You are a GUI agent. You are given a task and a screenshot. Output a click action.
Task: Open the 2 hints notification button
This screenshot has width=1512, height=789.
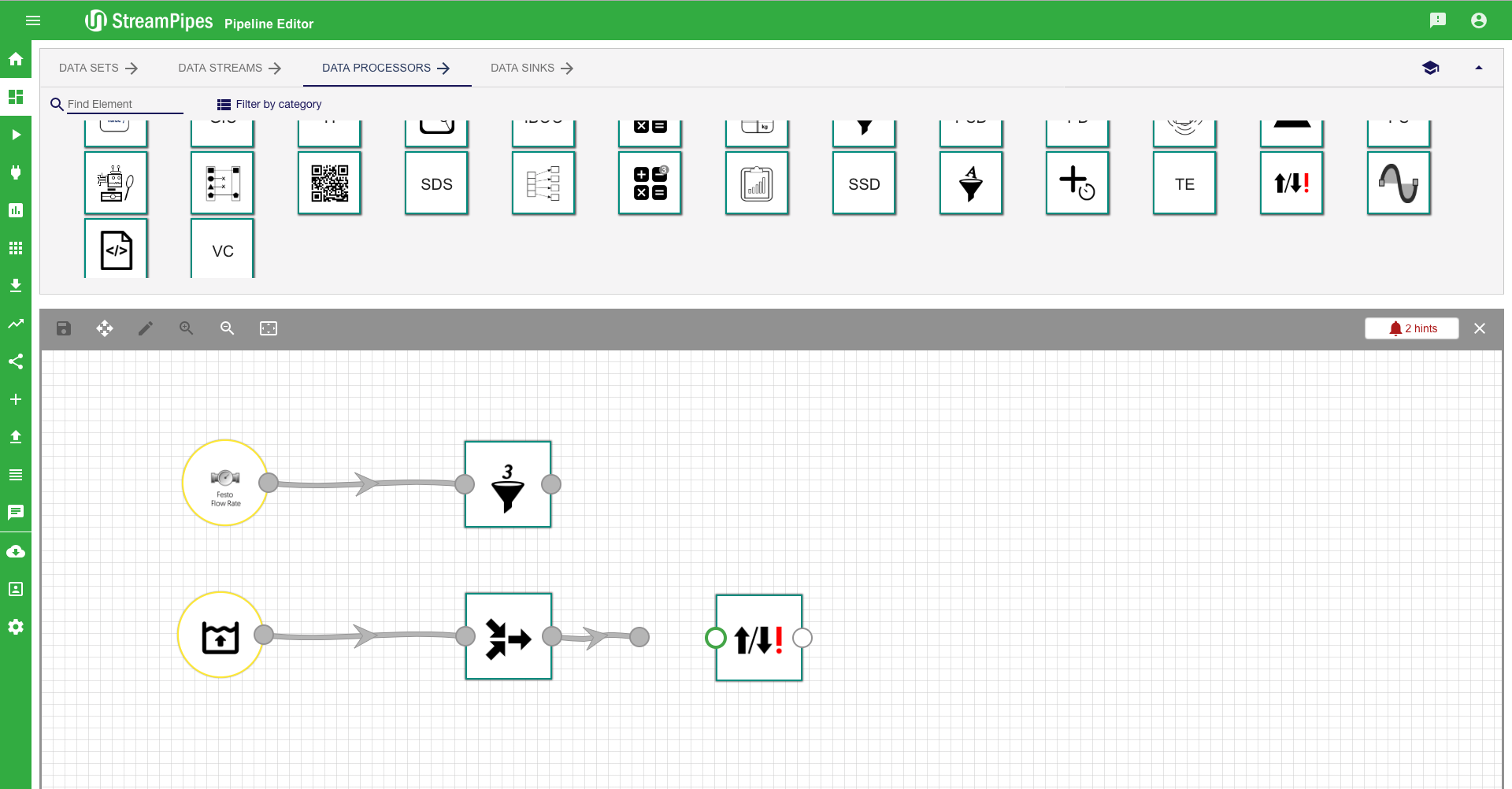pyautogui.click(x=1412, y=328)
